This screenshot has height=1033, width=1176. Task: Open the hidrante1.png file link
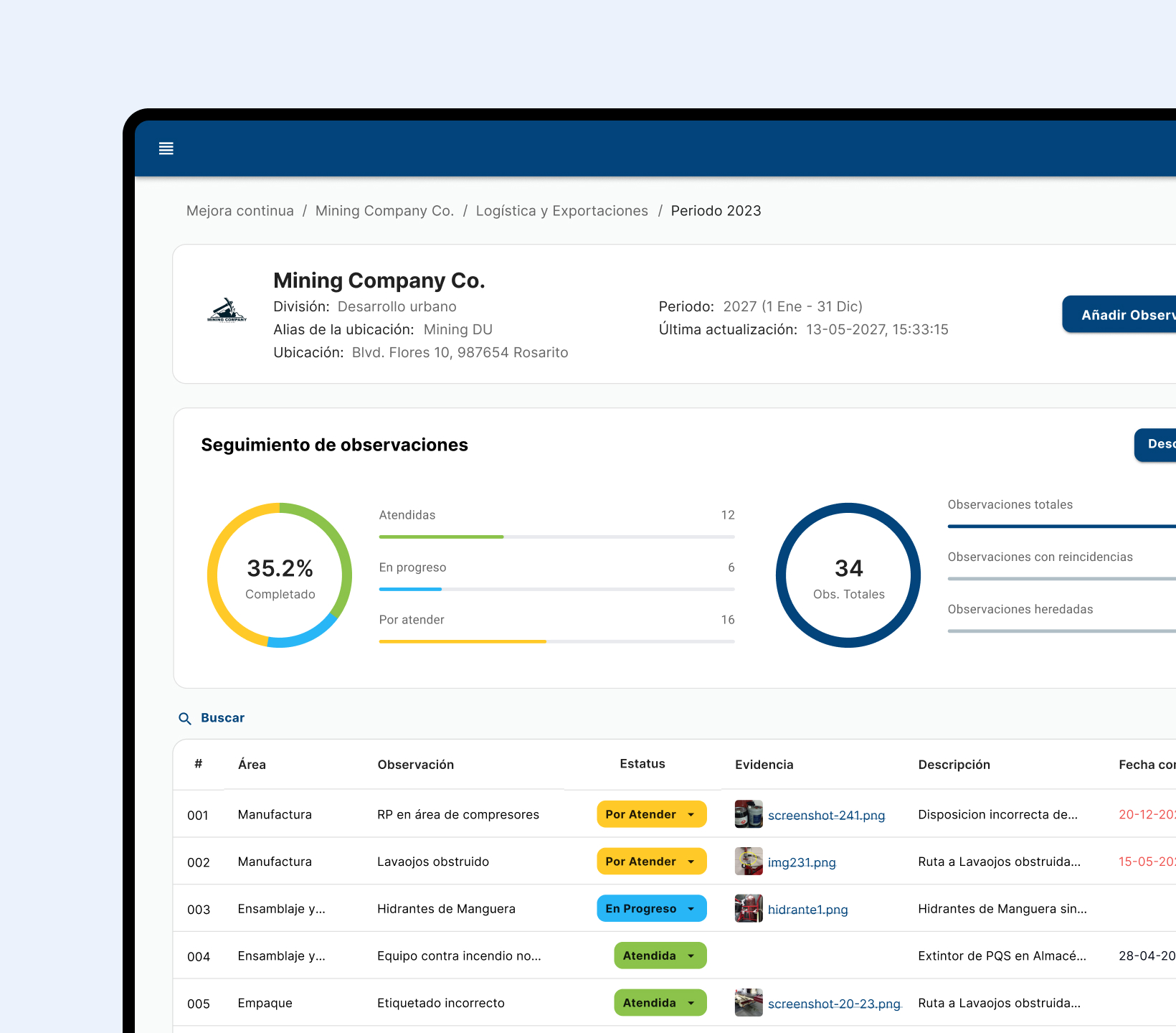click(x=808, y=910)
